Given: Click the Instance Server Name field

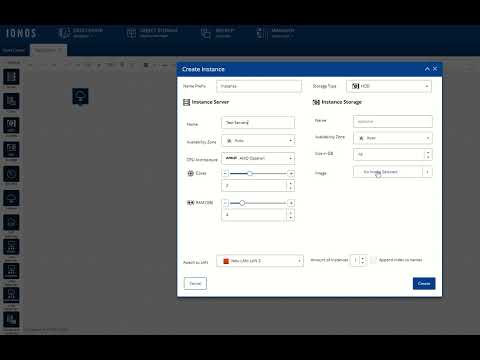Looking at the screenshot, I should (x=258, y=123).
